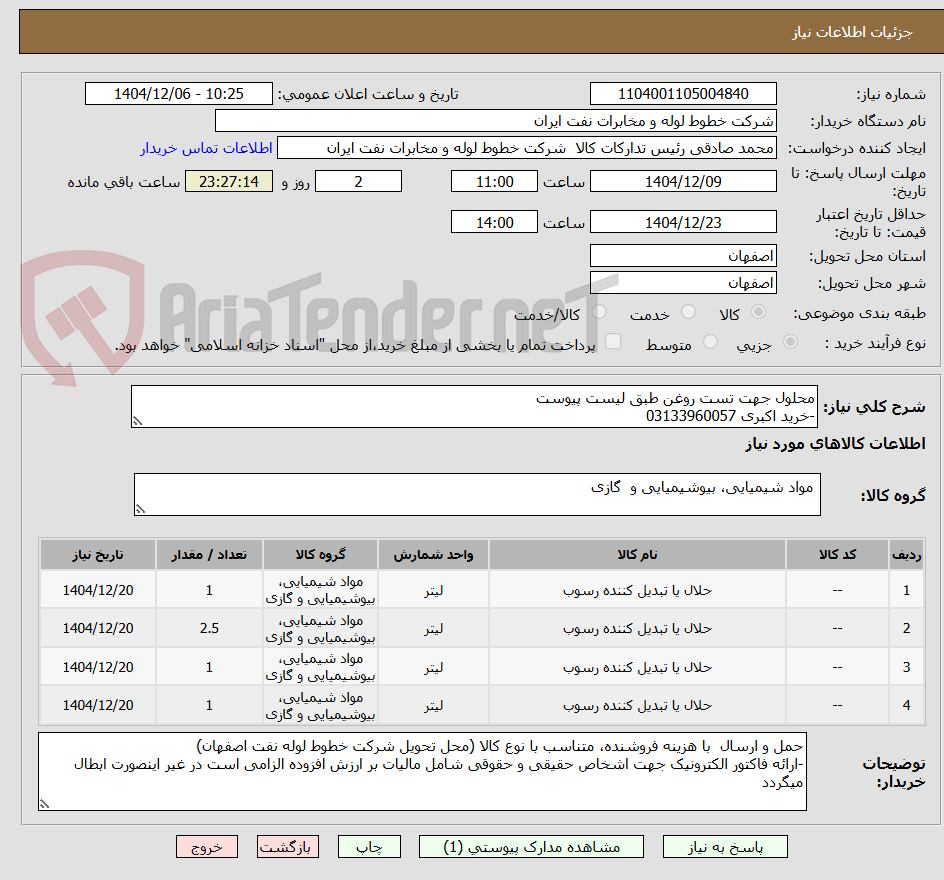Click the remaining time countdown 23:27:14
Image resolution: width=944 pixels, height=880 pixels.
tap(229, 181)
